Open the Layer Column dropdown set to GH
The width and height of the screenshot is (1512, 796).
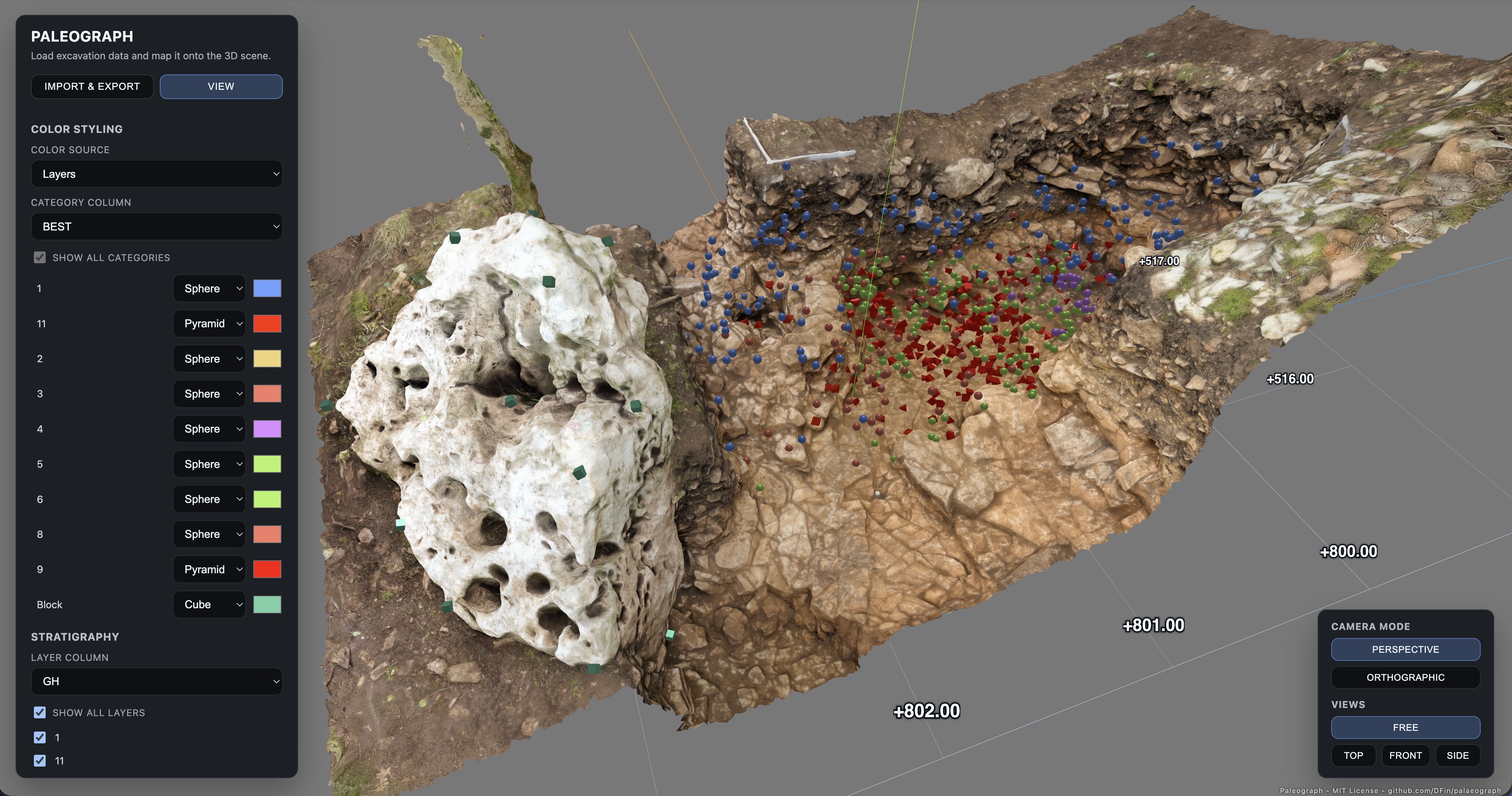click(x=156, y=681)
